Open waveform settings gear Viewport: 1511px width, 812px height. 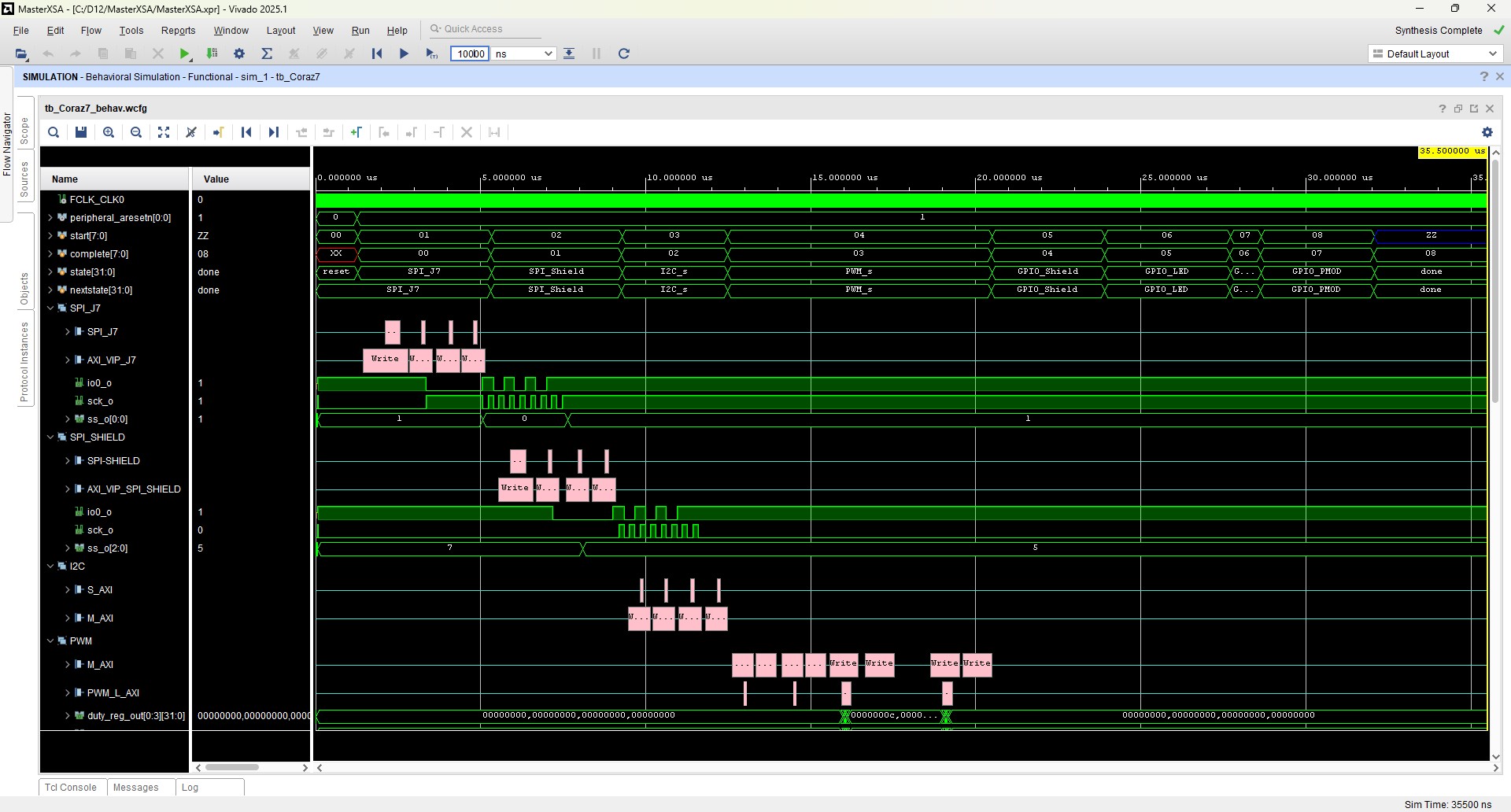(x=1487, y=132)
